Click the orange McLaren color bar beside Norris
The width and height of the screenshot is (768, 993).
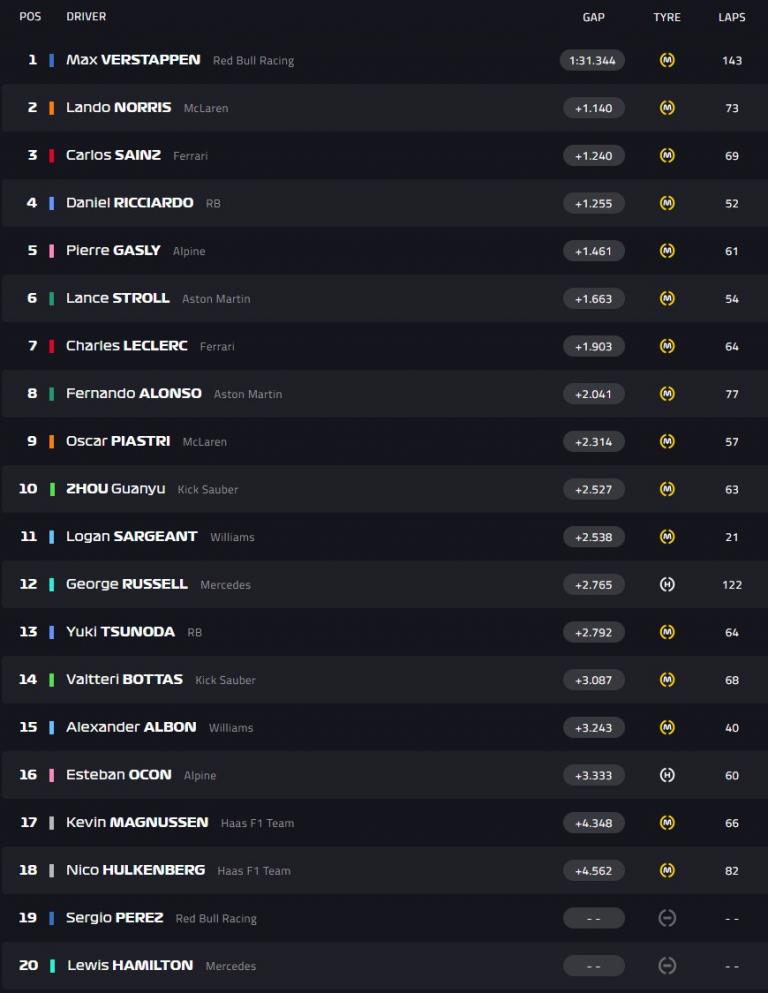pyautogui.click(x=52, y=108)
